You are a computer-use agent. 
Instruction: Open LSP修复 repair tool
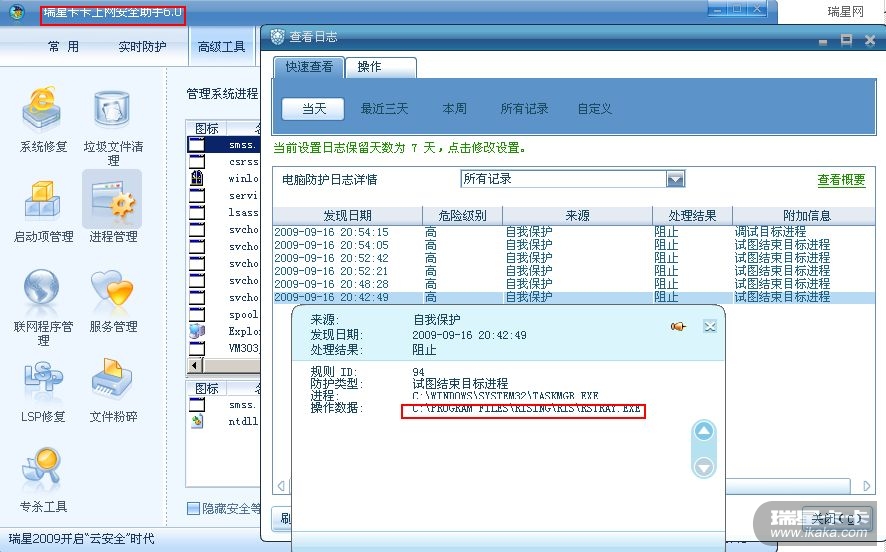coord(43,392)
